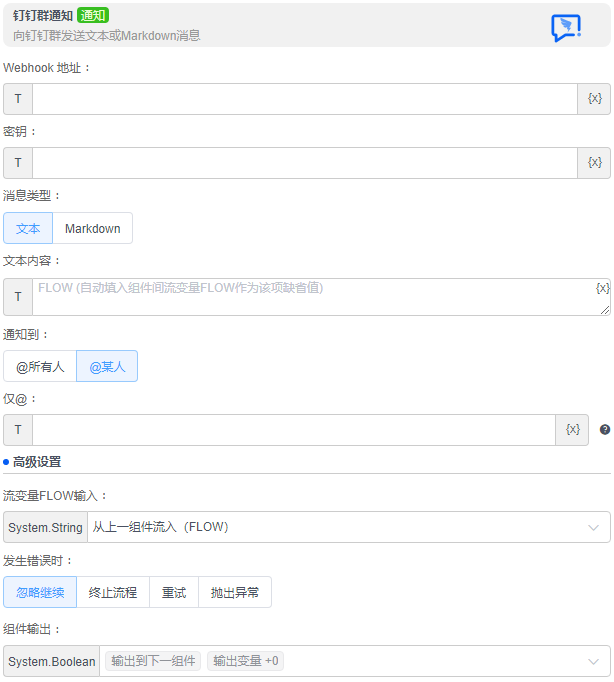Image resolution: width=614 pixels, height=682 pixels.
Task: Click the 输出变量 +0 tag
Action: click(x=245, y=661)
